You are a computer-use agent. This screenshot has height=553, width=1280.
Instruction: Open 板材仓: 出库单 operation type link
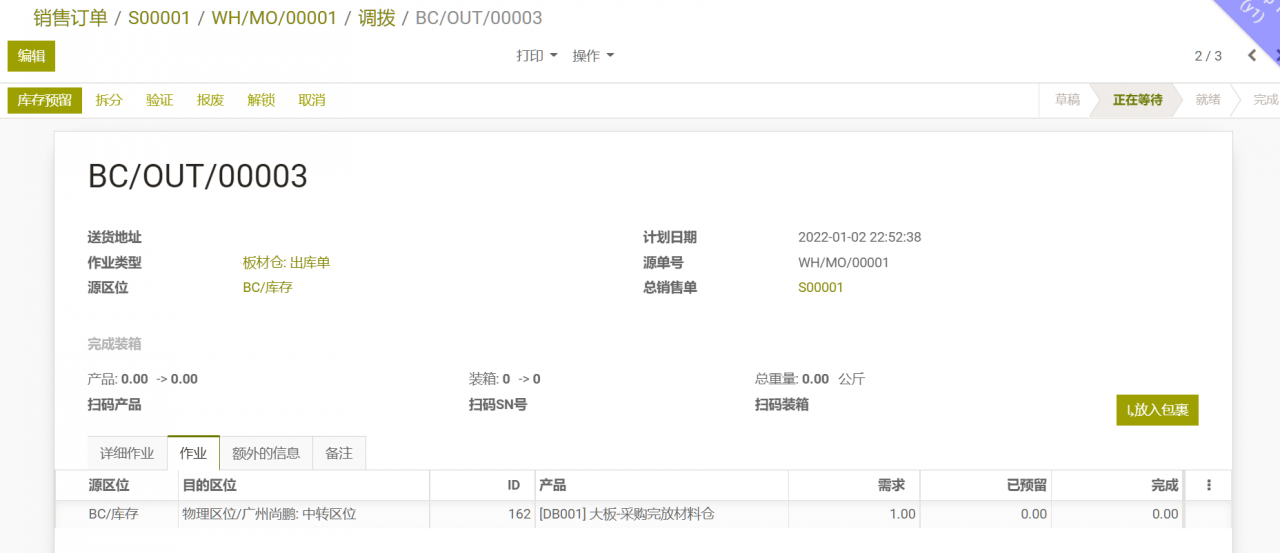tap(286, 263)
